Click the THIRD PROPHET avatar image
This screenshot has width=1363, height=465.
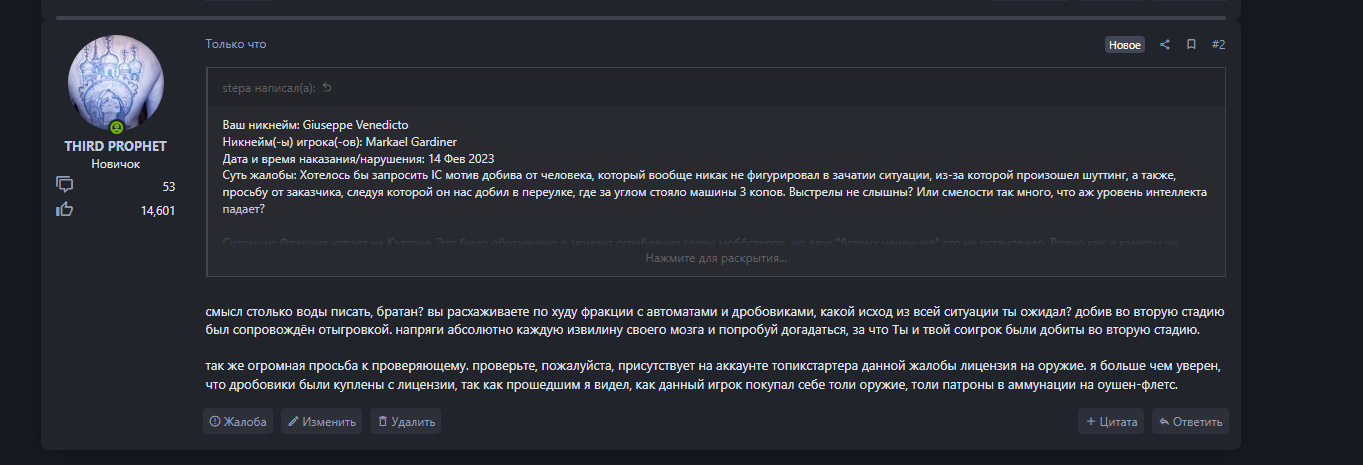115,83
